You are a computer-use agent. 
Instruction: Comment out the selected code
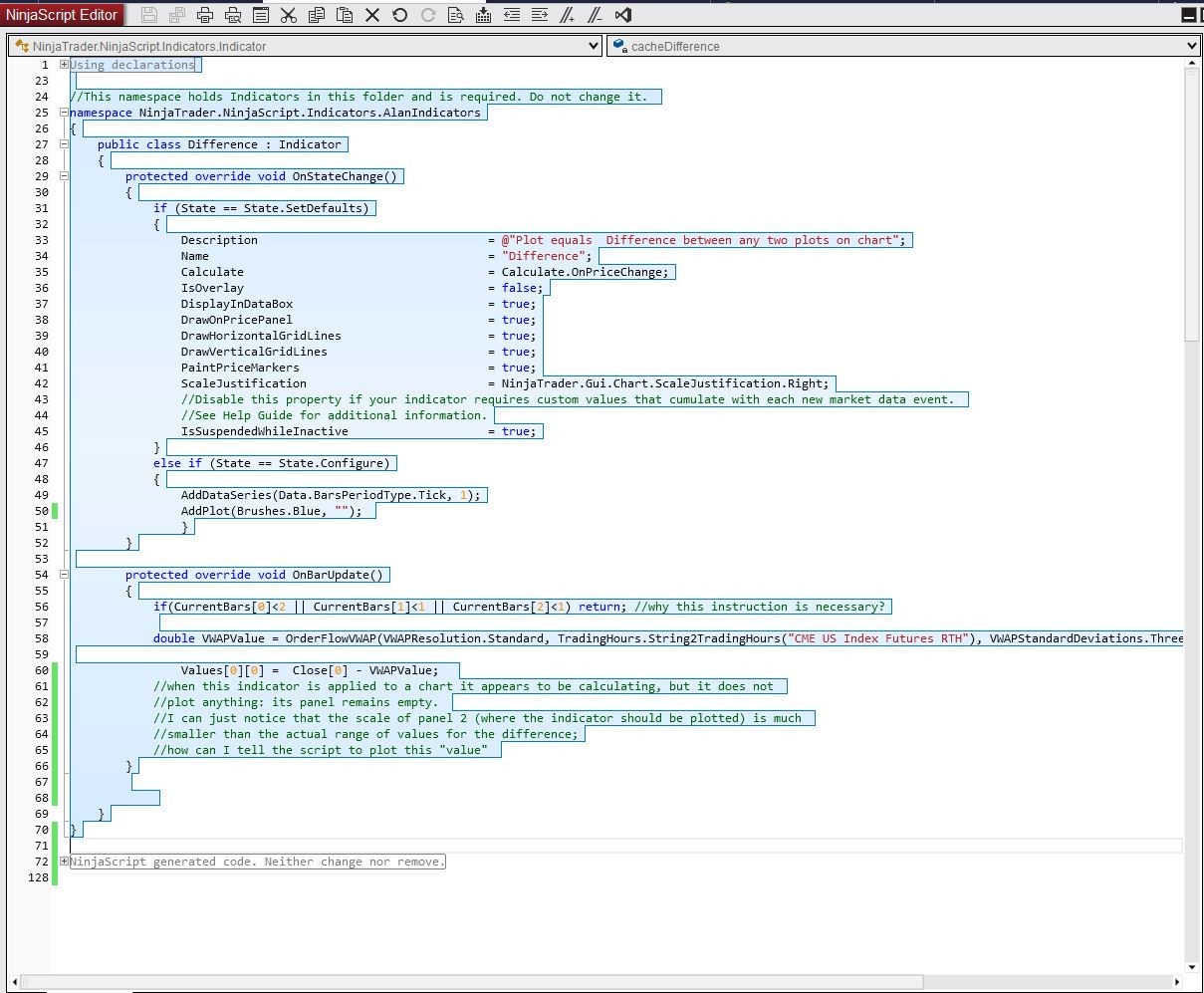[567, 15]
